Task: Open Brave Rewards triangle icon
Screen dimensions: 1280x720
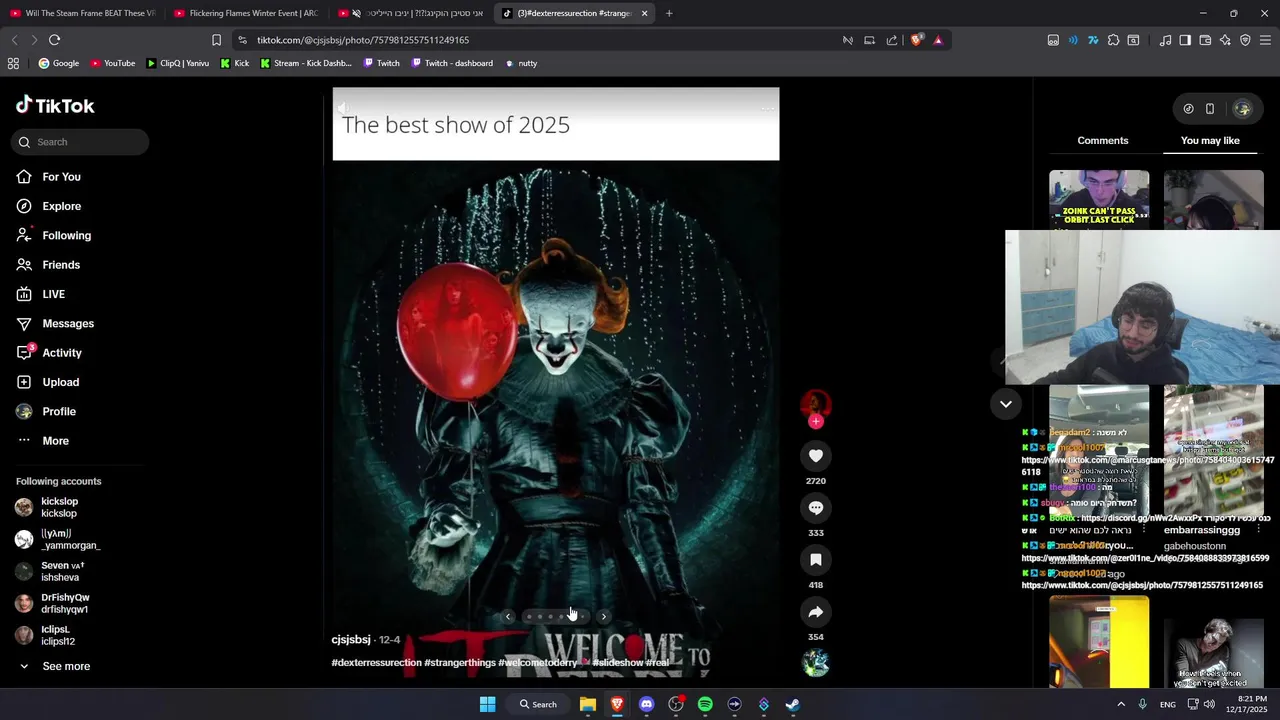Action: (938, 40)
